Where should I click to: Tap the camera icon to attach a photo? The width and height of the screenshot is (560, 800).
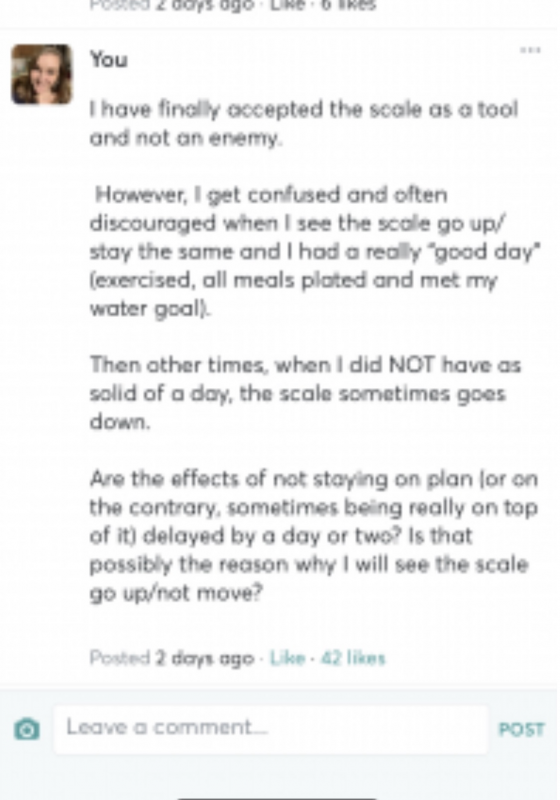click(x=27, y=729)
